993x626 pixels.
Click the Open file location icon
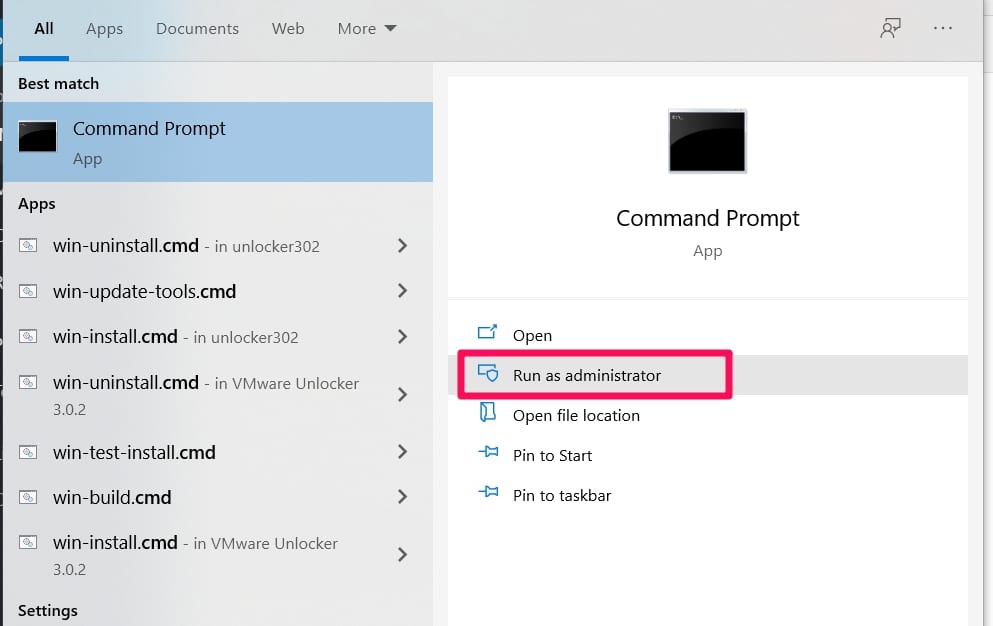tap(487, 412)
